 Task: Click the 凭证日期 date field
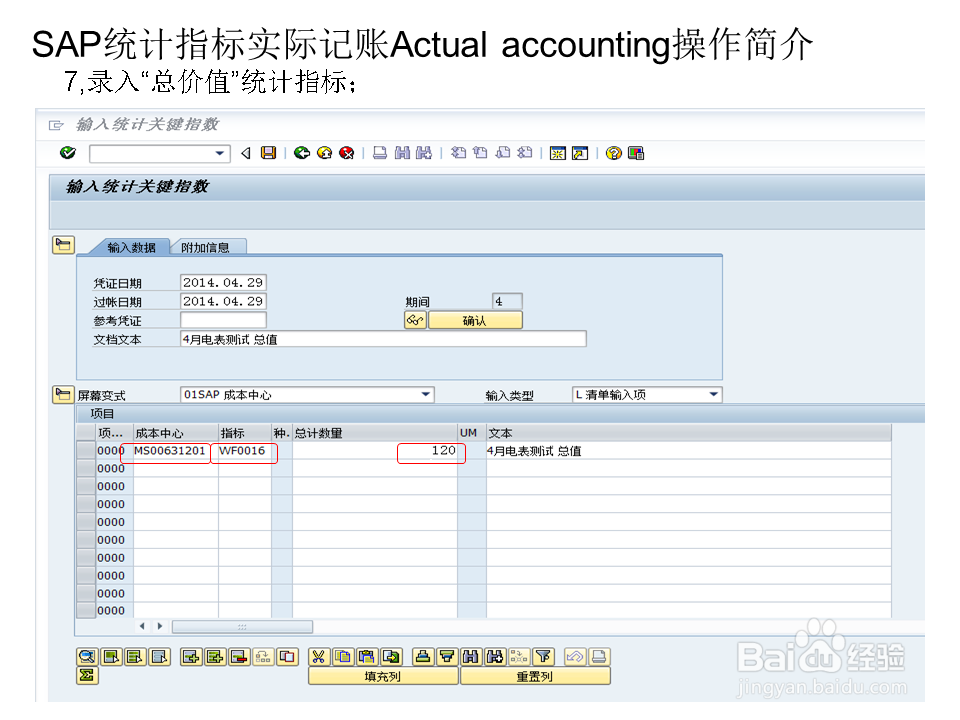(223, 282)
